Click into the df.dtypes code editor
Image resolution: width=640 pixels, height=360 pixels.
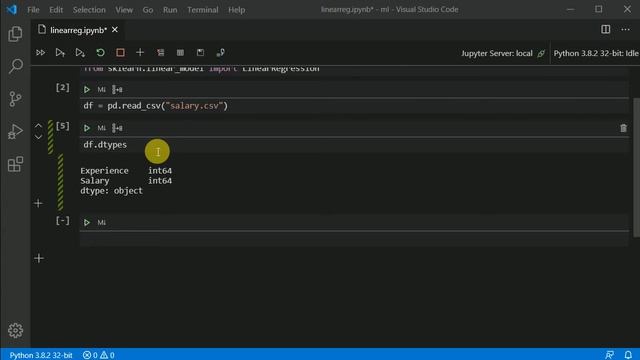click(354, 145)
